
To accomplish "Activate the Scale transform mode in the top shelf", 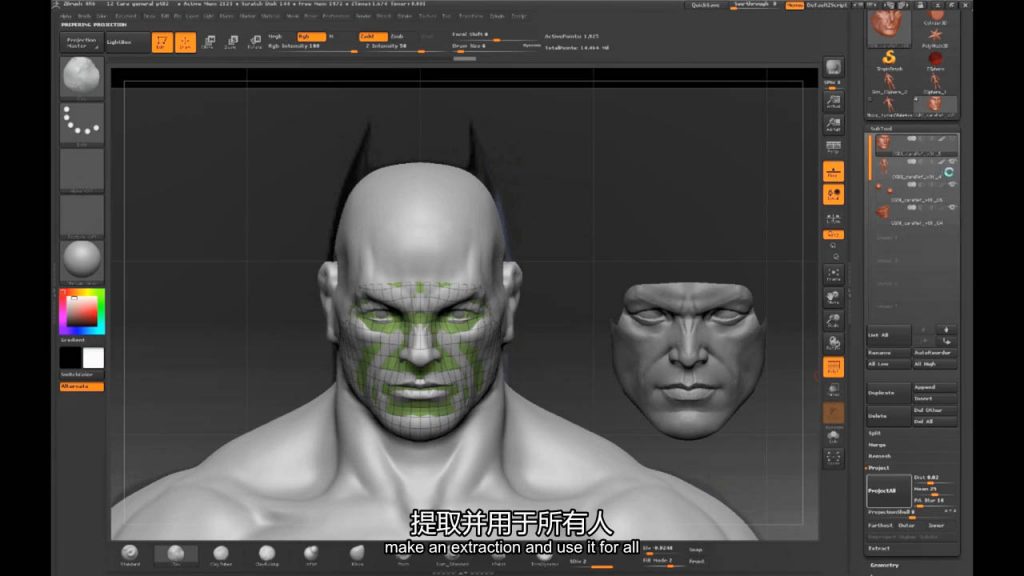I will [231, 42].
